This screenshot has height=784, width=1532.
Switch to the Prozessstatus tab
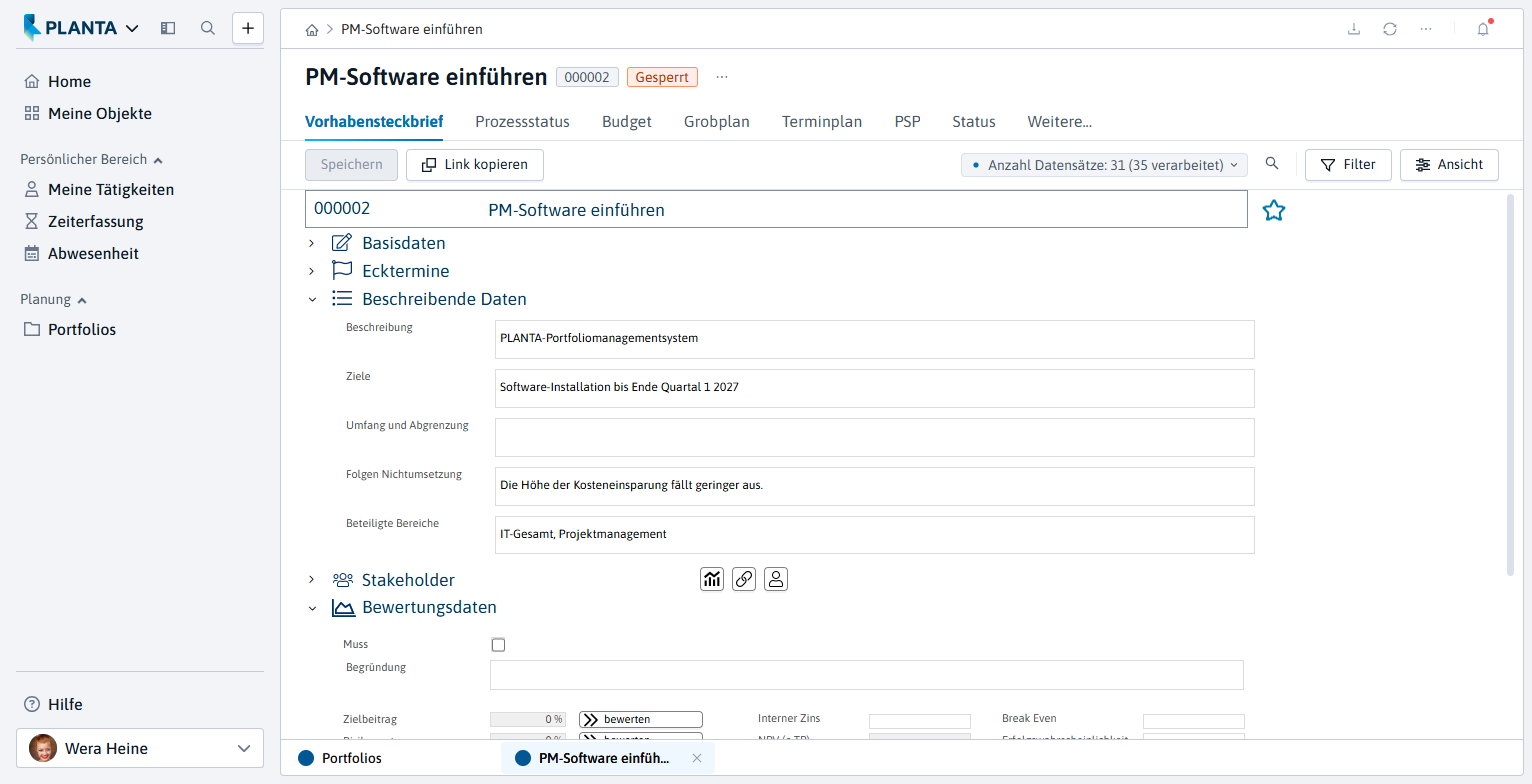[x=522, y=122]
